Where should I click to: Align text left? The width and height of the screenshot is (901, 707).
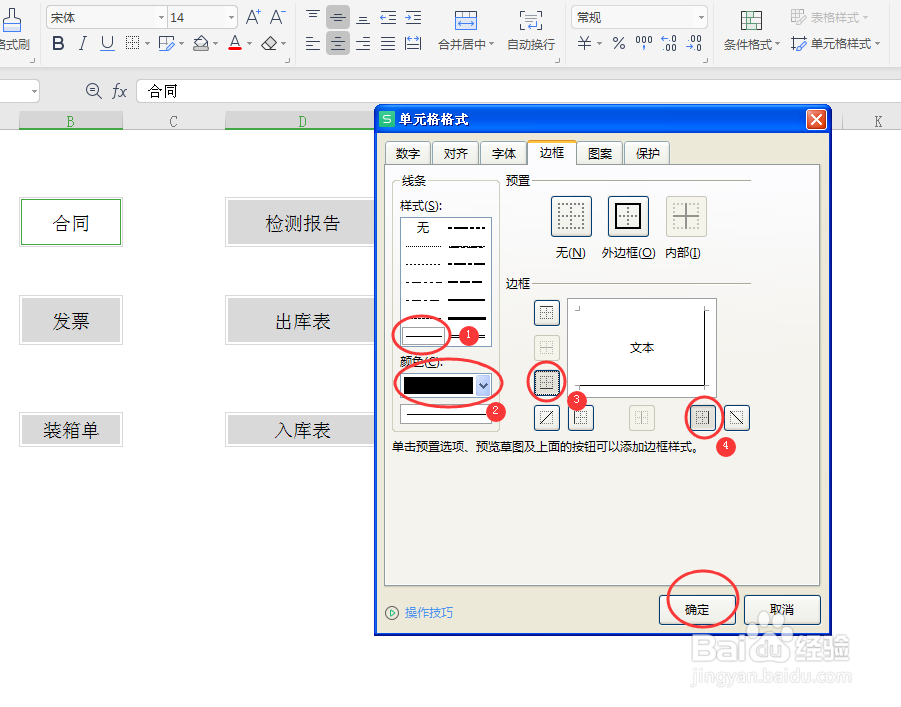313,43
